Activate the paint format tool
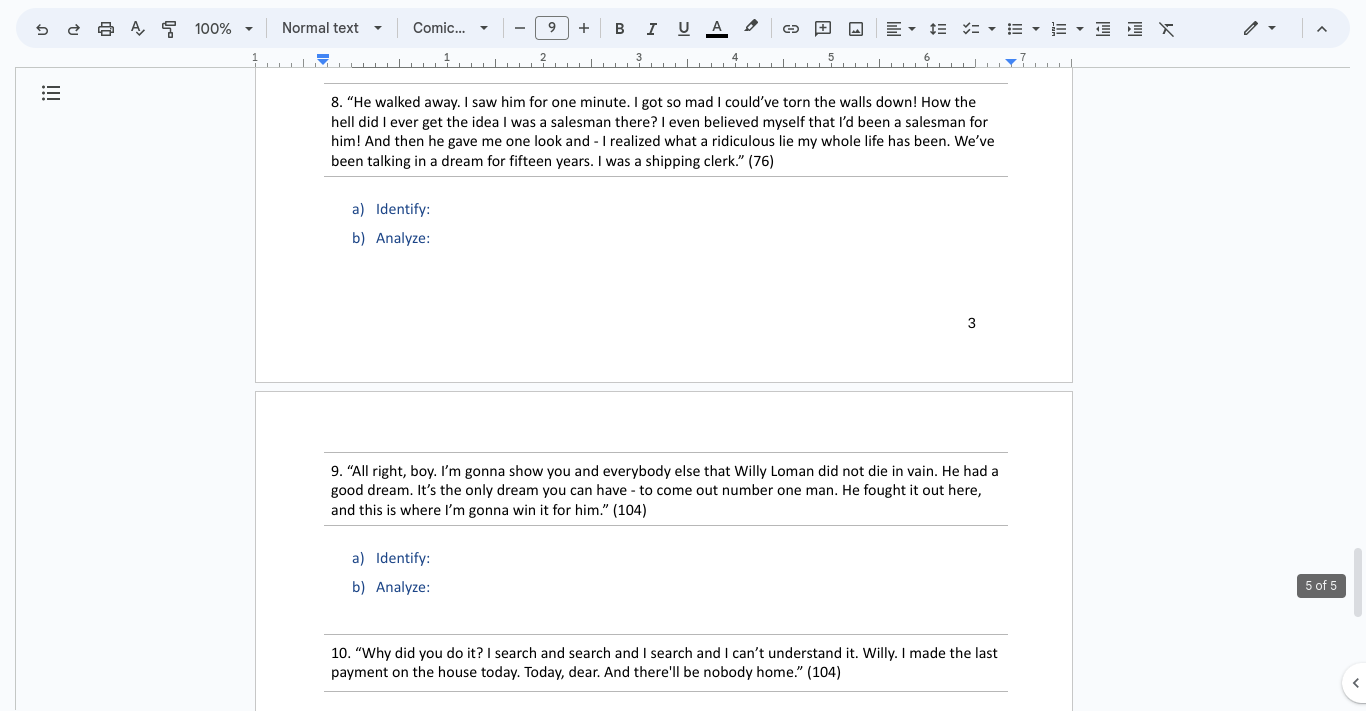Viewport: 1366px width, 711px height. [169, 29]
